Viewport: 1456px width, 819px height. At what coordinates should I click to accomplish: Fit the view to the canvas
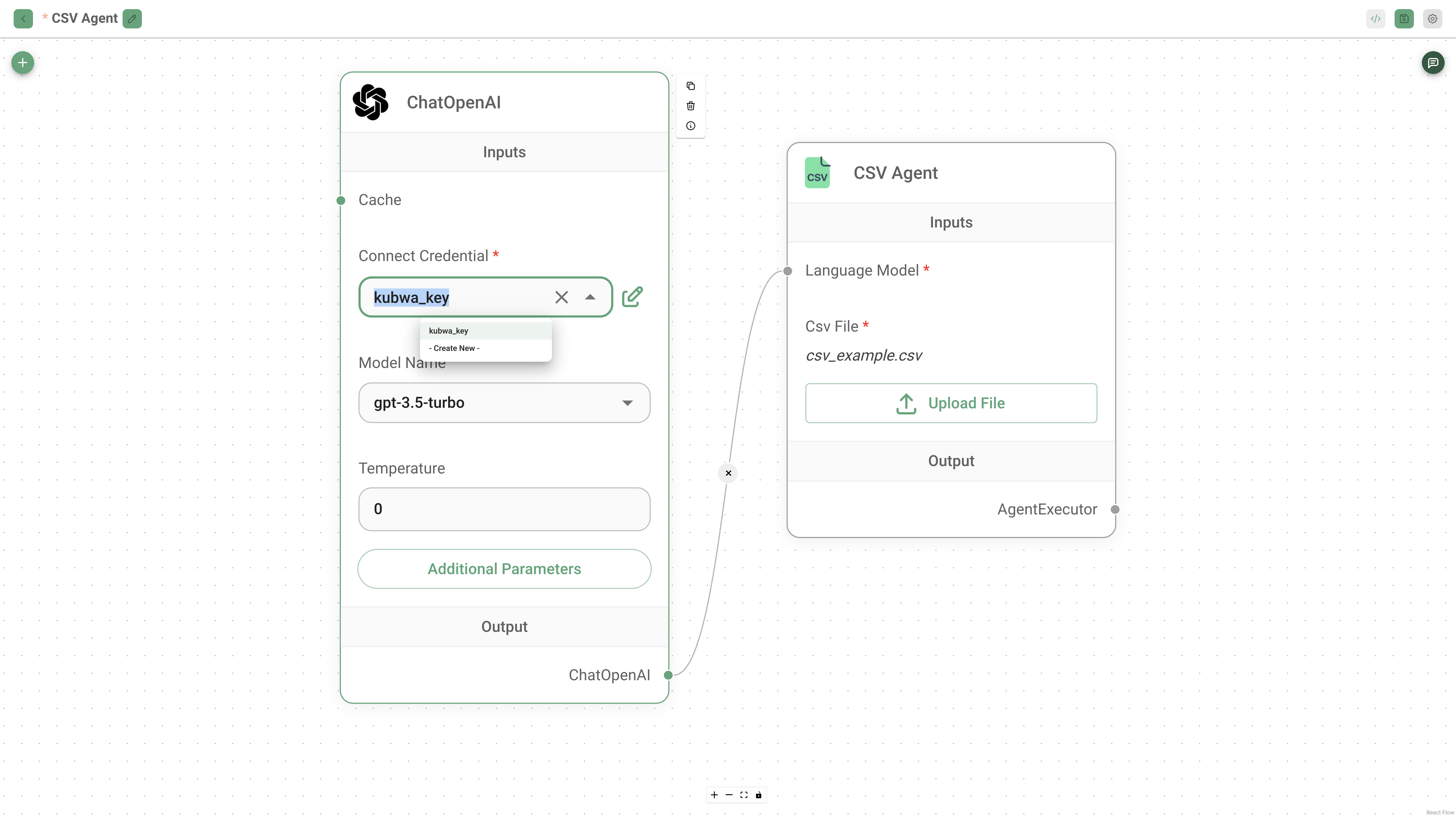[x=744, y=795]
